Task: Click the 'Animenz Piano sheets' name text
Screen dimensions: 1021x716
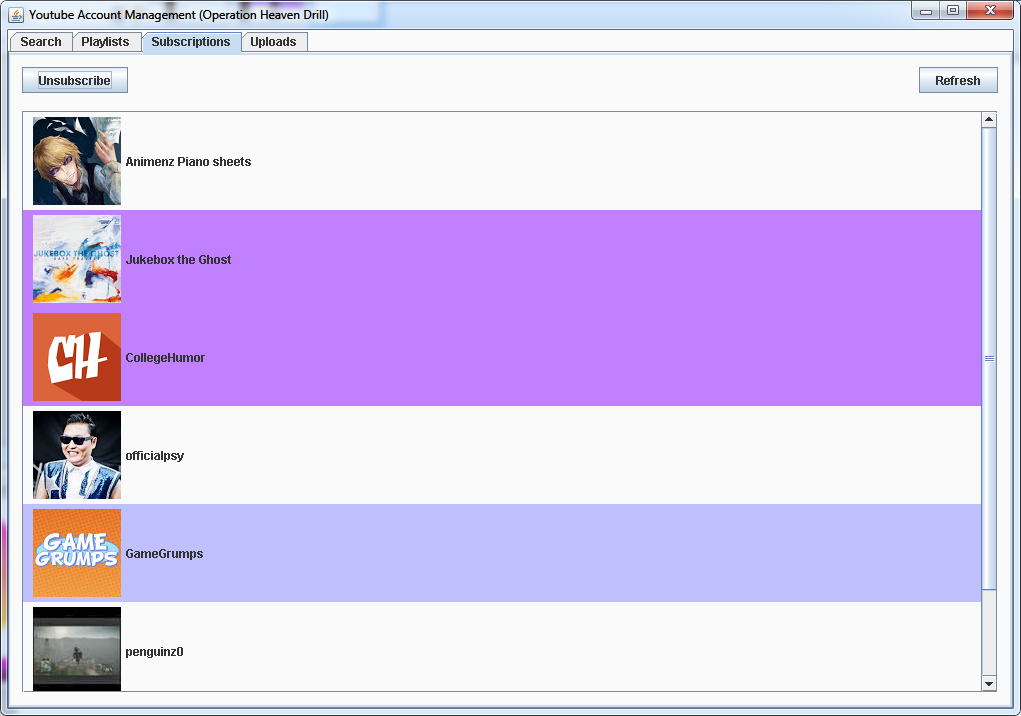Action: (188, 161)
